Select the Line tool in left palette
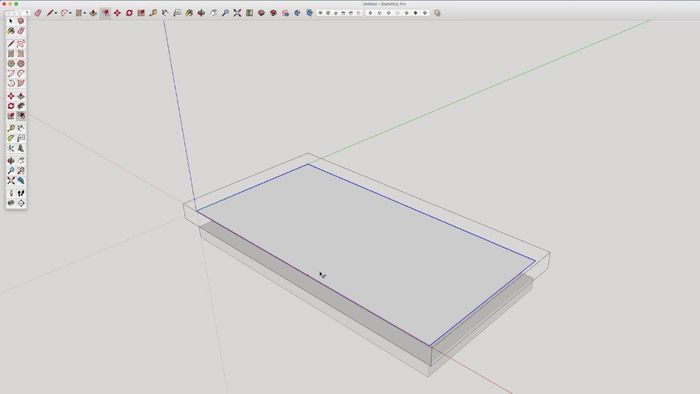The height and width of the screenshot is (394, 700). click(x=11, y=44)
